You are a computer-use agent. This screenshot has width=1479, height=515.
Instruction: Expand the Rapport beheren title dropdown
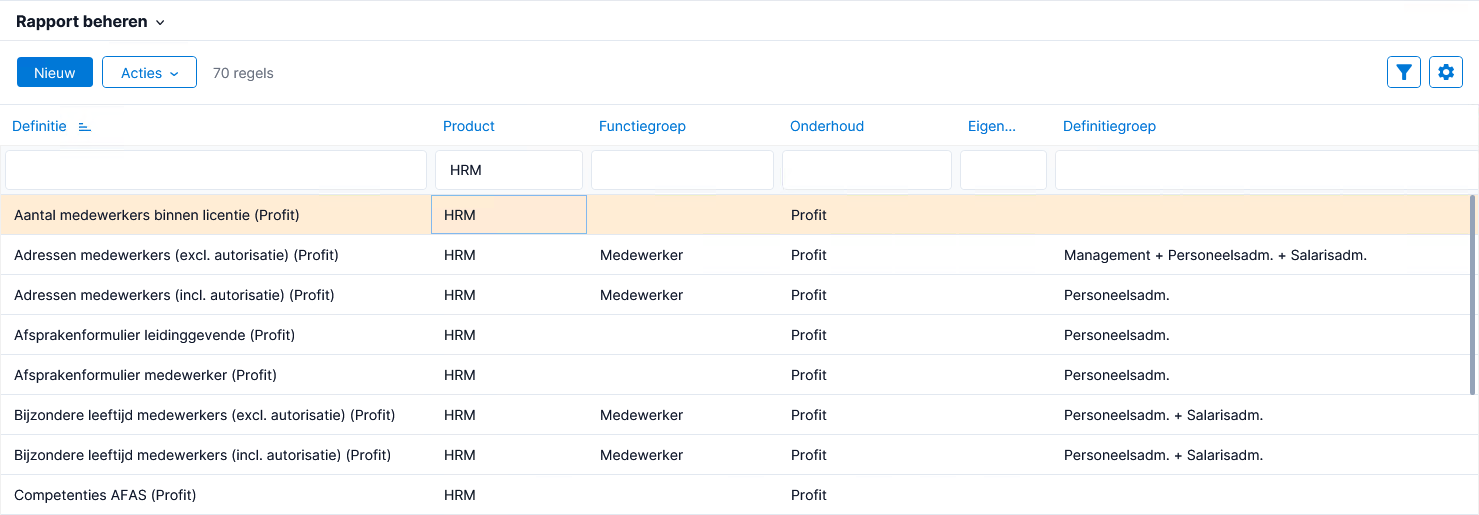(160, 22)
